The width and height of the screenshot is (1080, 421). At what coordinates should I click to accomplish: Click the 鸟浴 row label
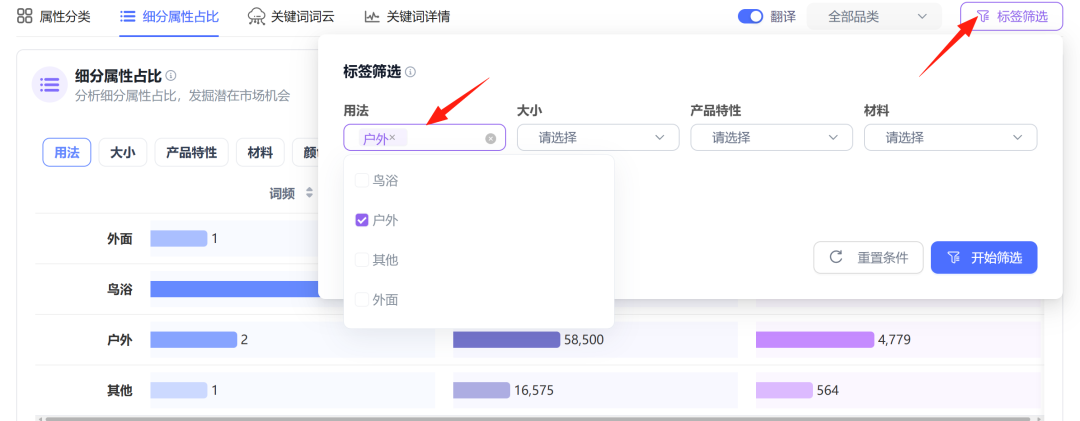[119, 289]
